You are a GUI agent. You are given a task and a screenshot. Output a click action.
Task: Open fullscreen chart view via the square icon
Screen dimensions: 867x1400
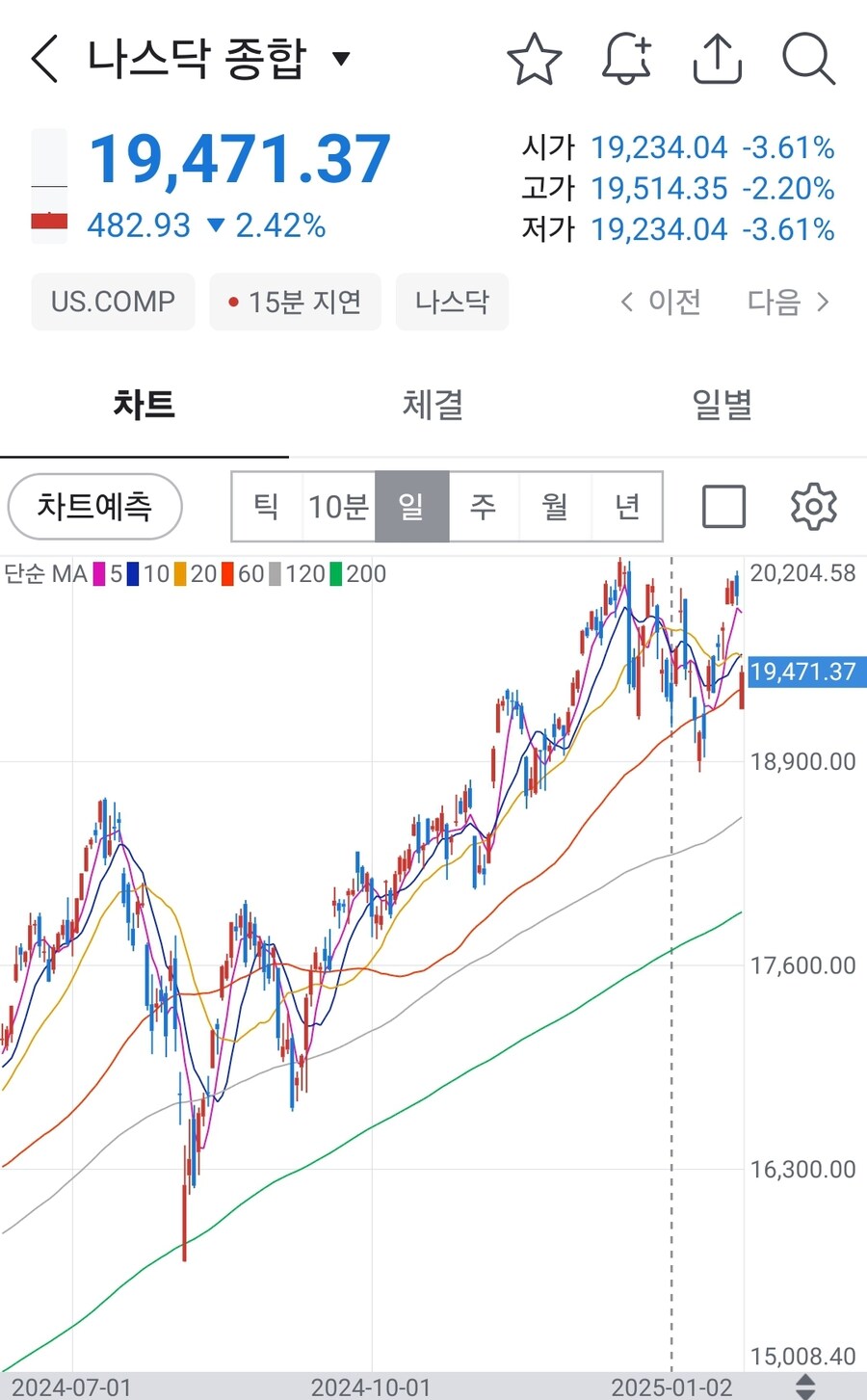[x=724, y=505]
